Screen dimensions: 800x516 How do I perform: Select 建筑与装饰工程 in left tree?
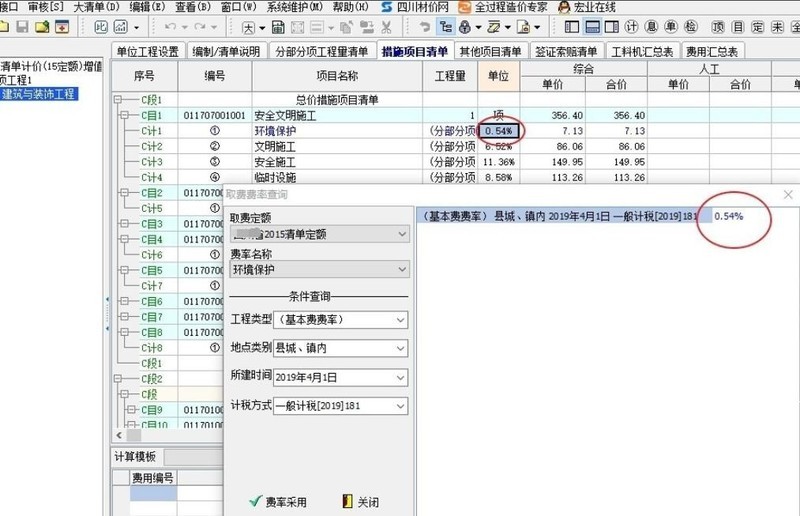click(38, 94)
